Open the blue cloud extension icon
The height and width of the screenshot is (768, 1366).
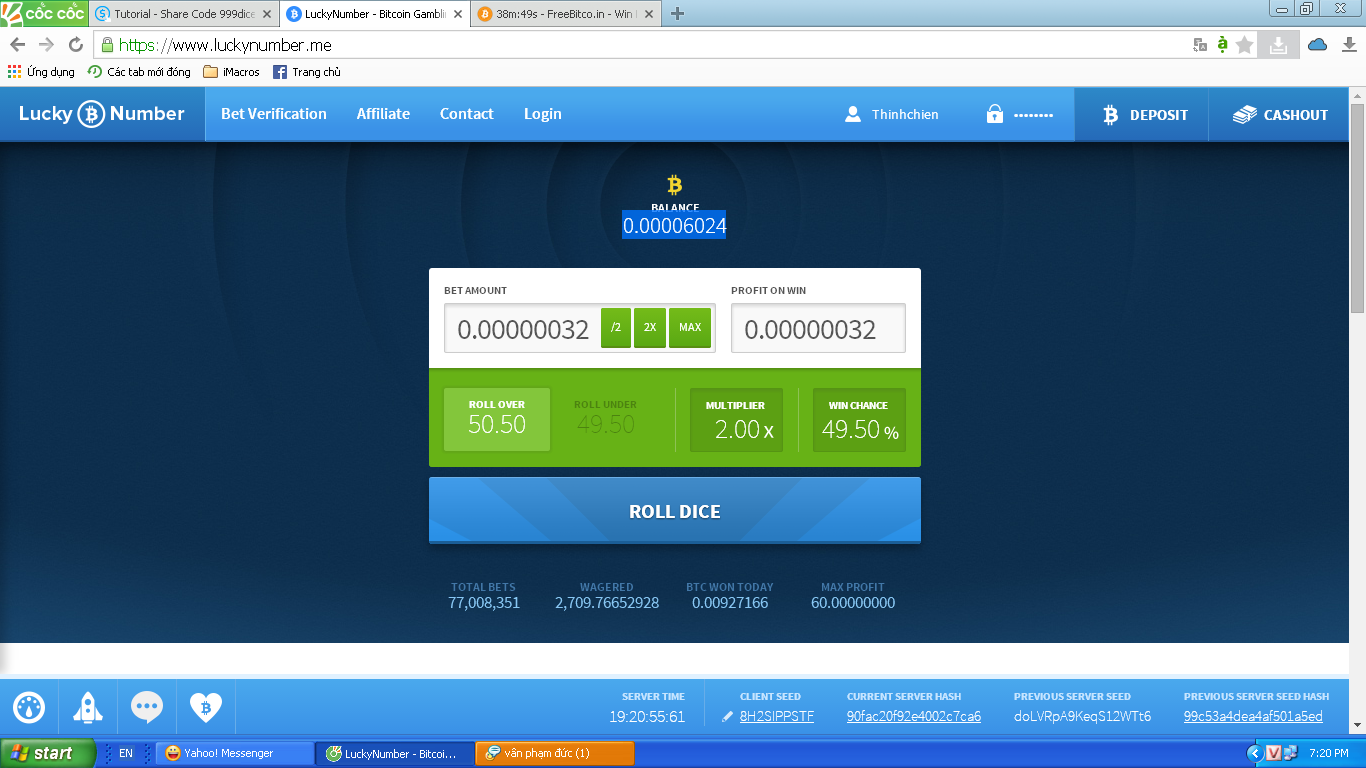click(x=1317, y=45)
